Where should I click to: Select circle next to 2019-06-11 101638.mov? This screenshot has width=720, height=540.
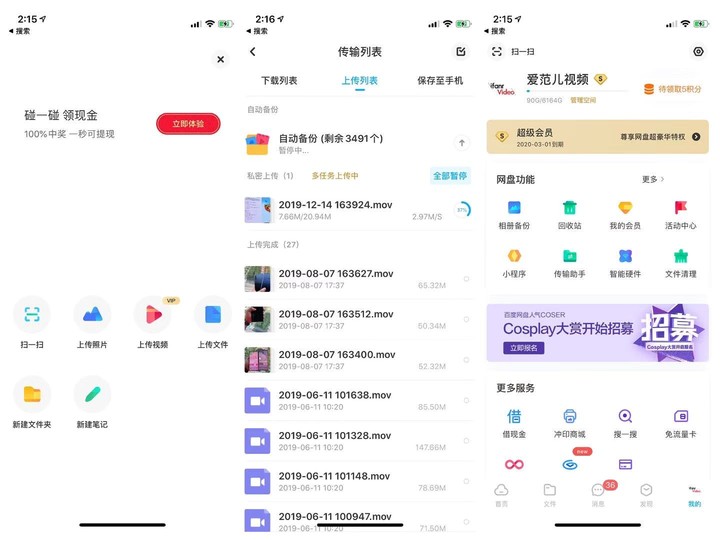click(466, 400)
